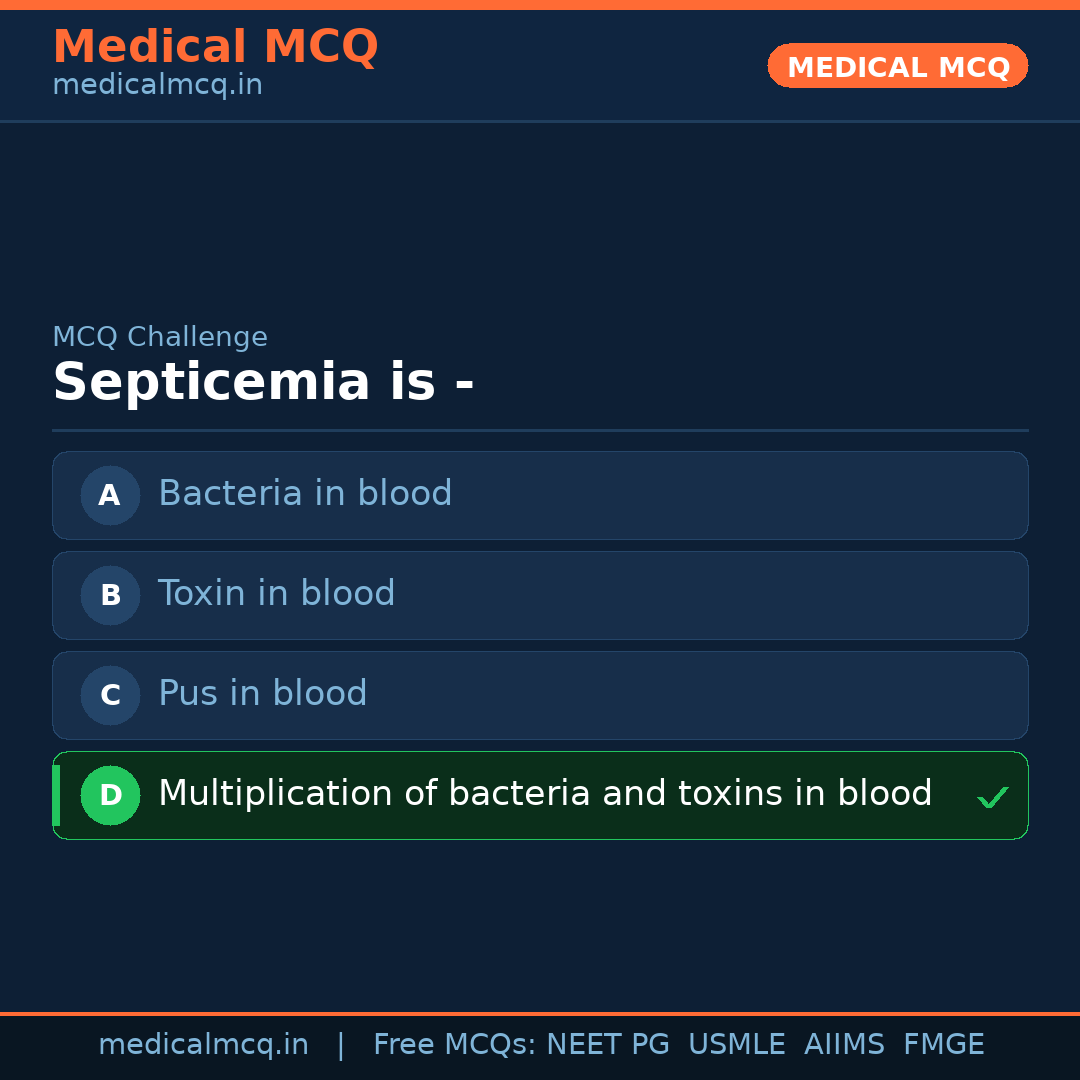Click the green checkmark on option D

coord(992,797)
